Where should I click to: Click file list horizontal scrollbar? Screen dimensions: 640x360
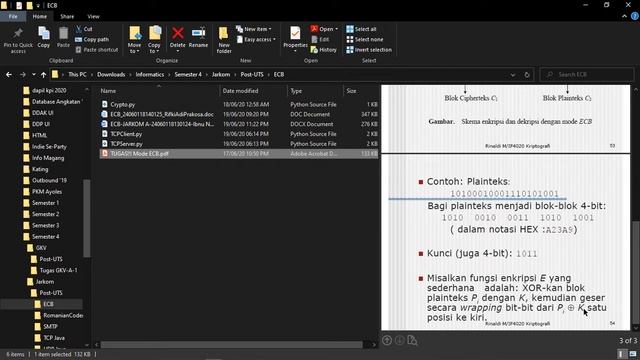click(231, 344)
